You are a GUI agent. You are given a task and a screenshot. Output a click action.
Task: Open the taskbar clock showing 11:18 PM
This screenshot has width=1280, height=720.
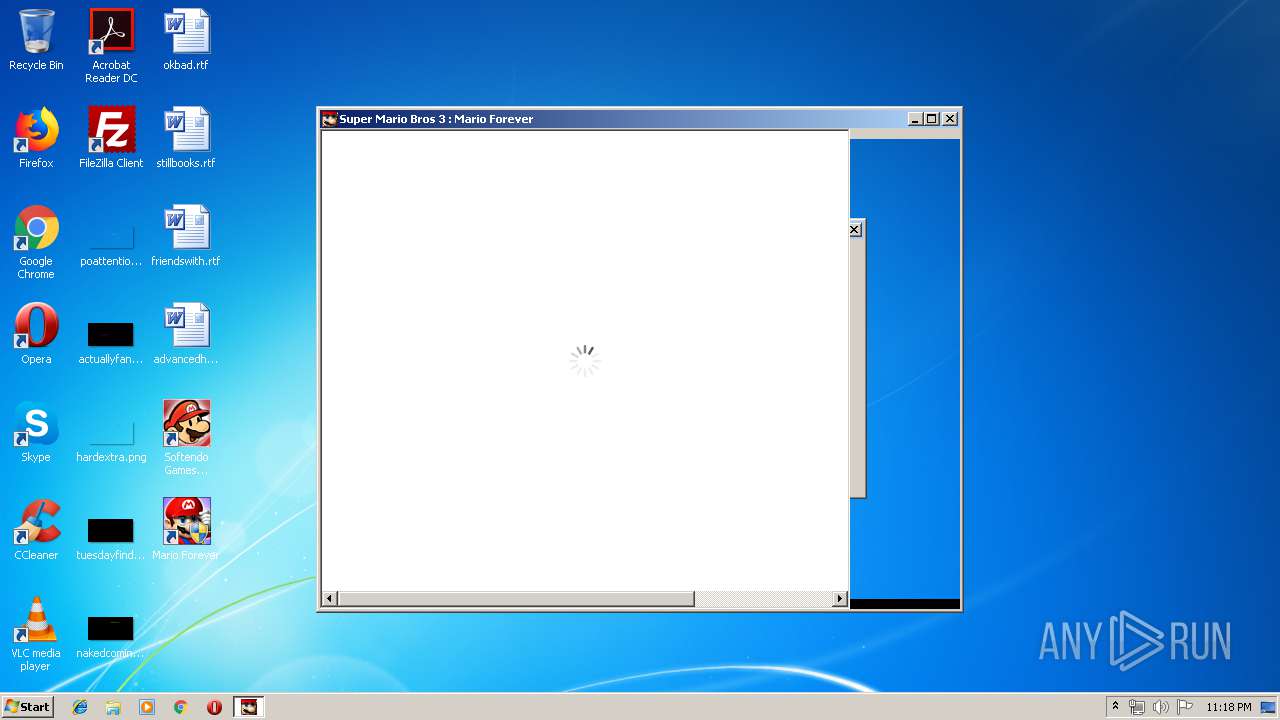click(1228, 707)
